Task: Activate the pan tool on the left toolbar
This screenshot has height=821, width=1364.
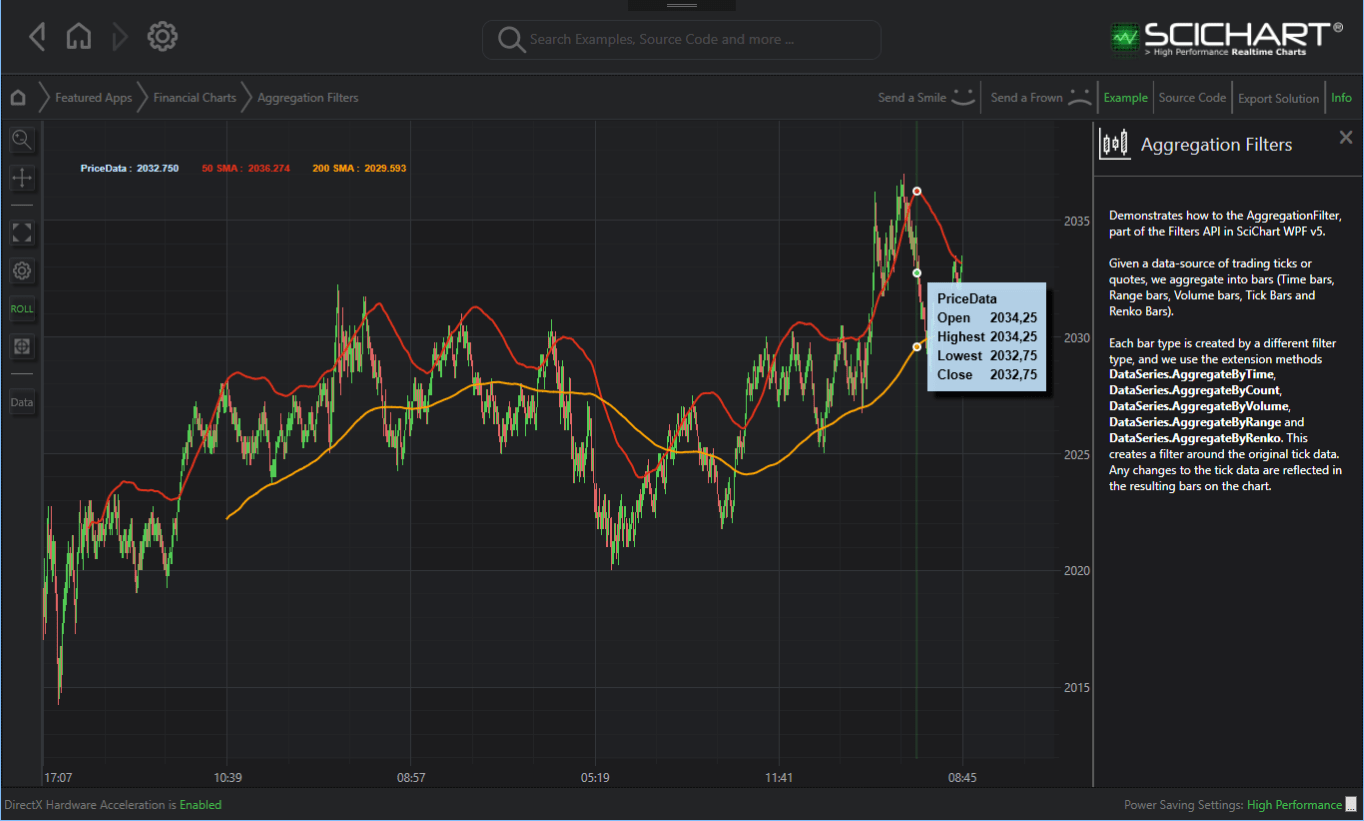Action: click(22, 178)
